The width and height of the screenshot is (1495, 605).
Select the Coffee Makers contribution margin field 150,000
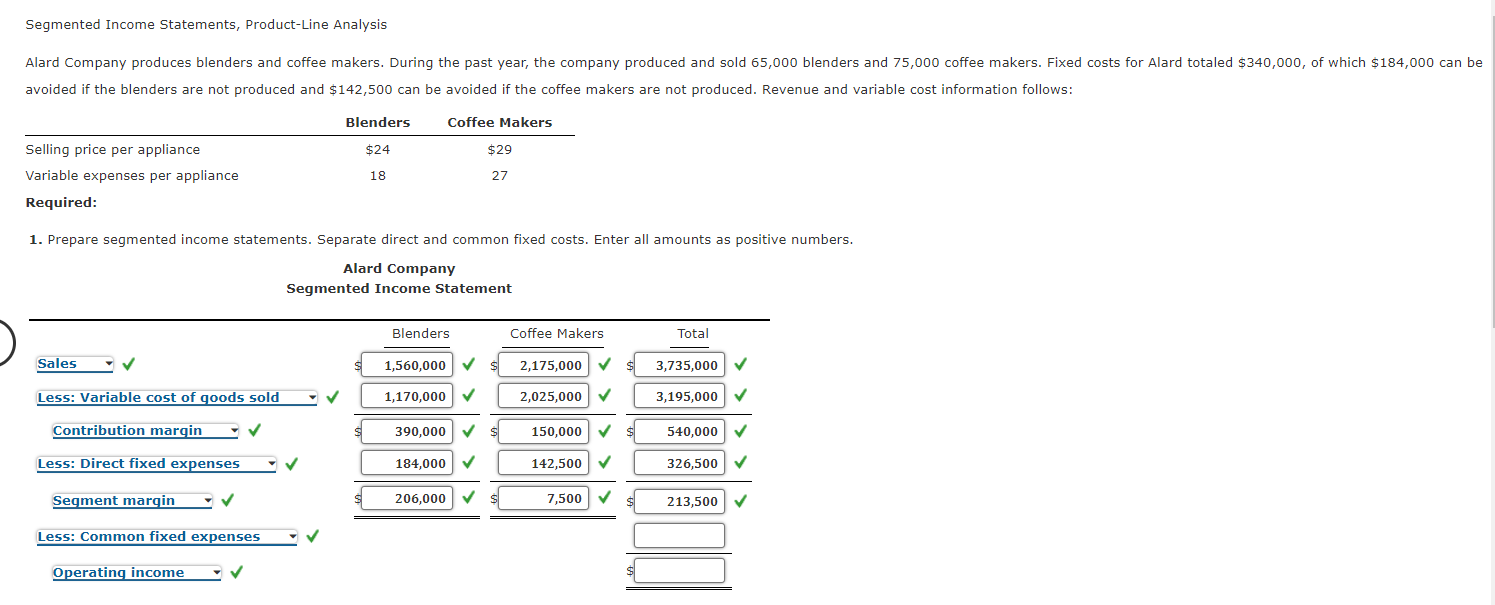pos(542,431)
